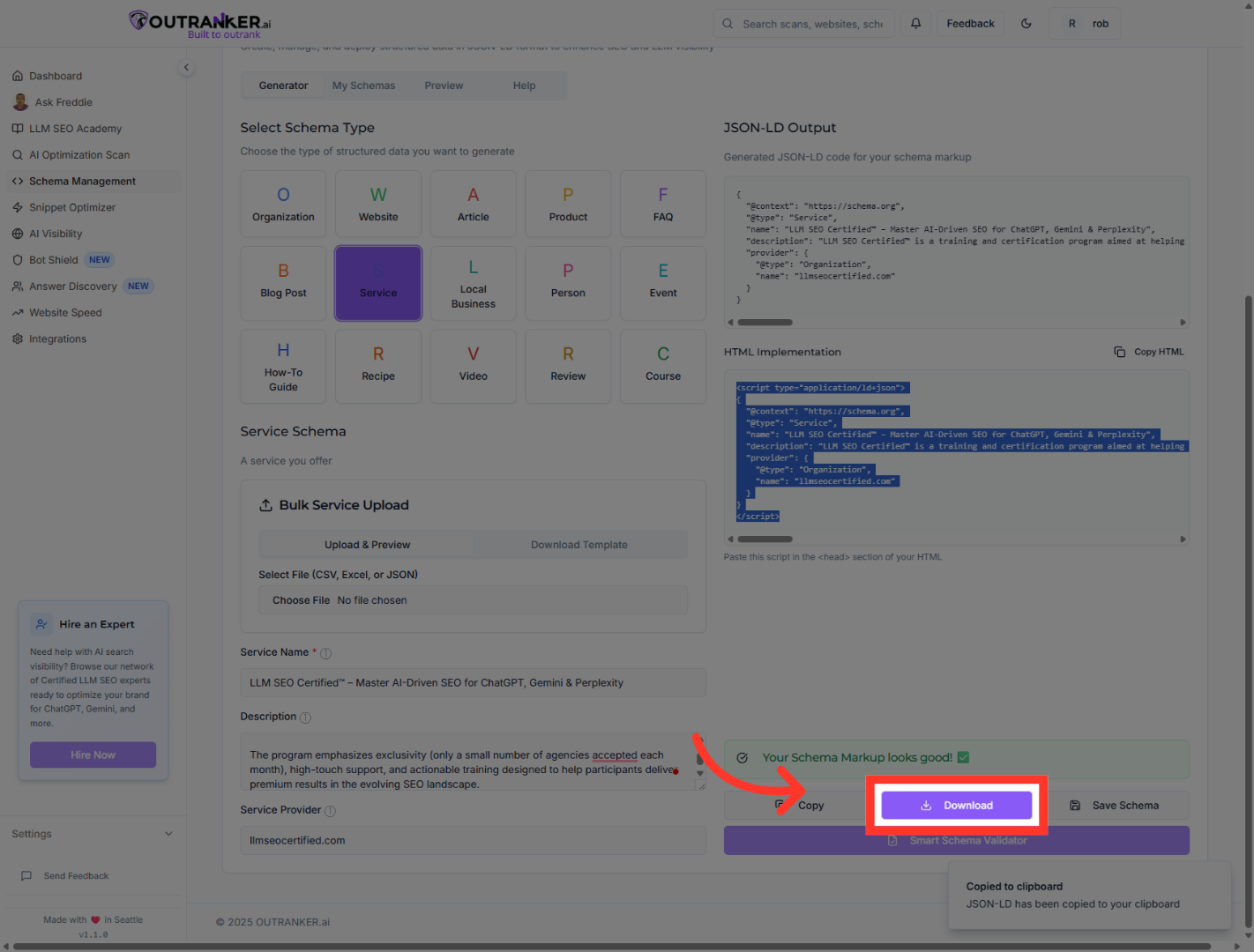
Task: Open Website Speed in sidebar
Action: tap(65, 313)
